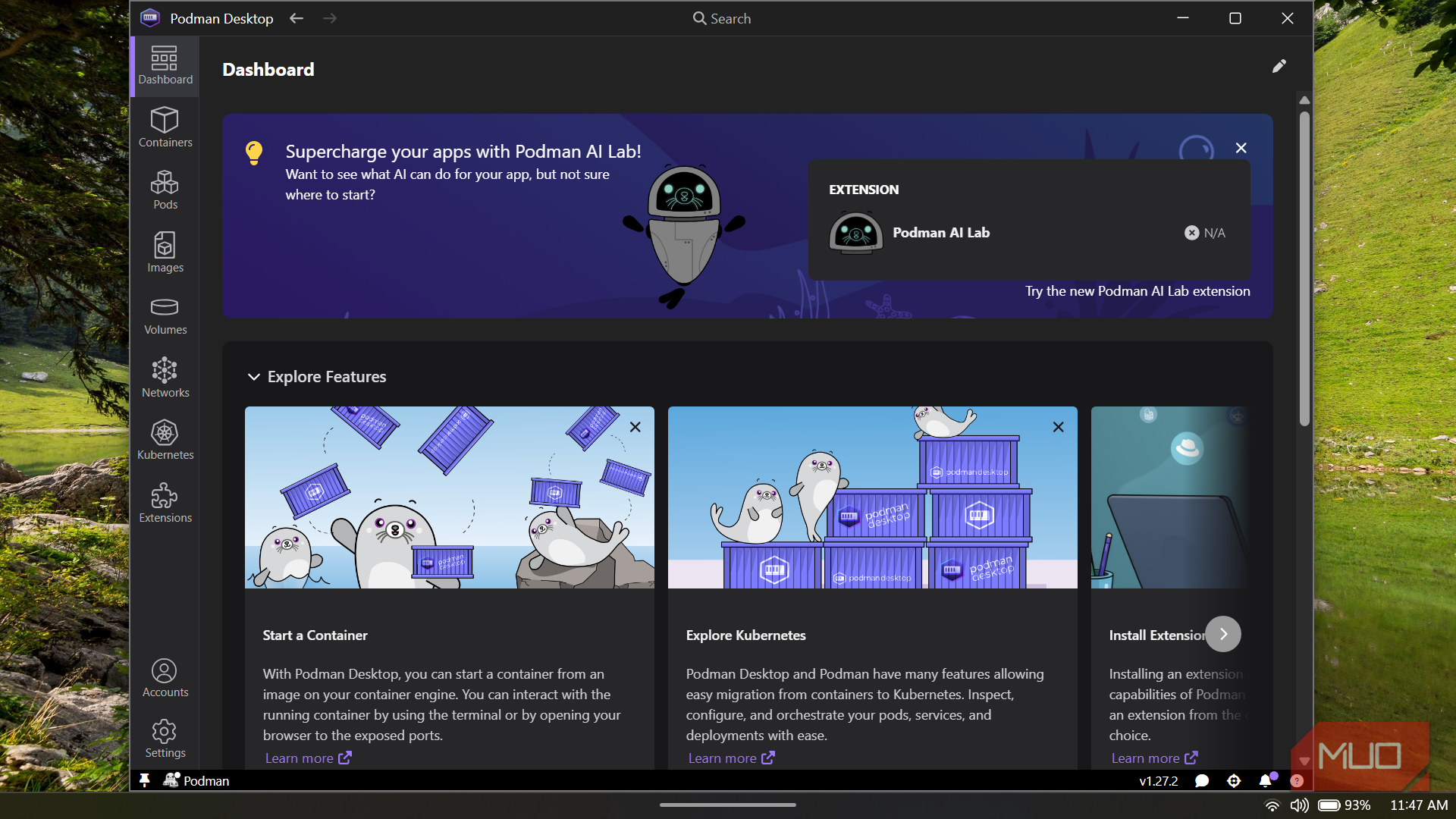1456x819 pixels.
Task: Close the Start a Container card
Action: tap(635, 427)
